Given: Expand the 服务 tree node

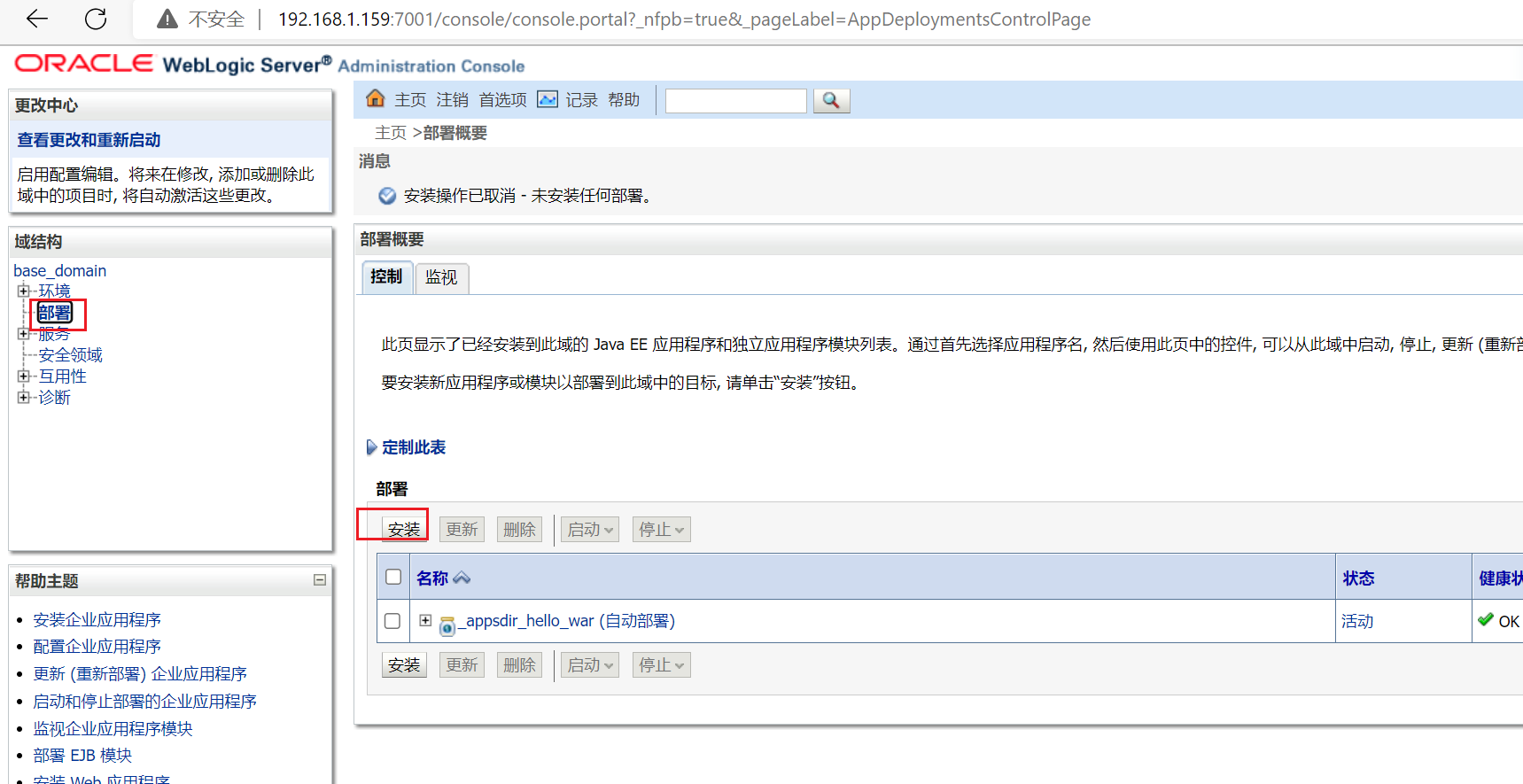Looking at the screenshot, I should coord(23,334).
